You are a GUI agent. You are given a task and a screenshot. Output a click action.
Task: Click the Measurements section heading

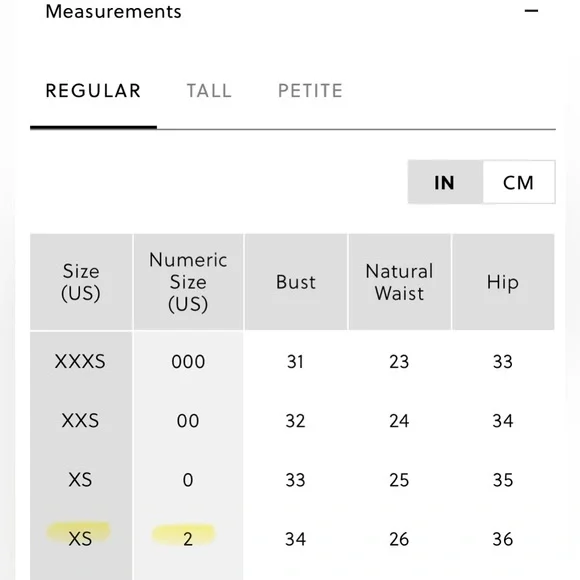coord(114,11)
